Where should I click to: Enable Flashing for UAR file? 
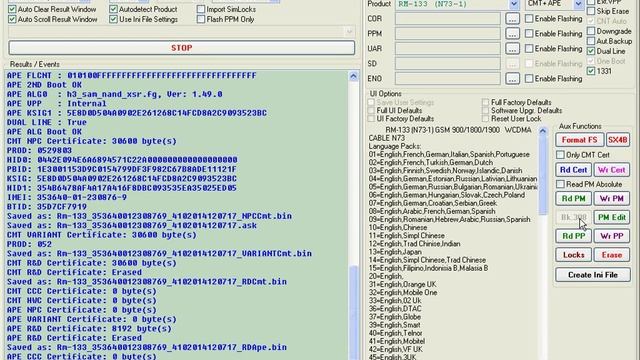click(529, 49)
